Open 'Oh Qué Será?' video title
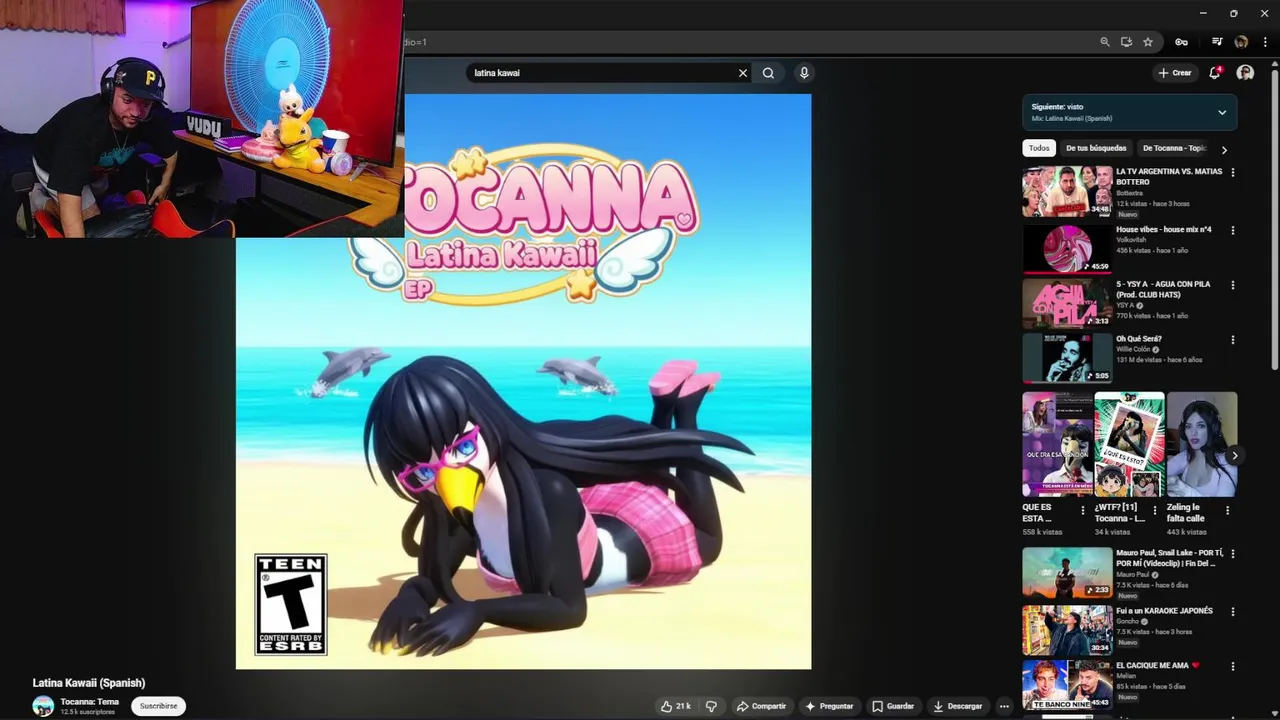The image size is (1280, 720). pyautogui.click(x=1139, y=339)
